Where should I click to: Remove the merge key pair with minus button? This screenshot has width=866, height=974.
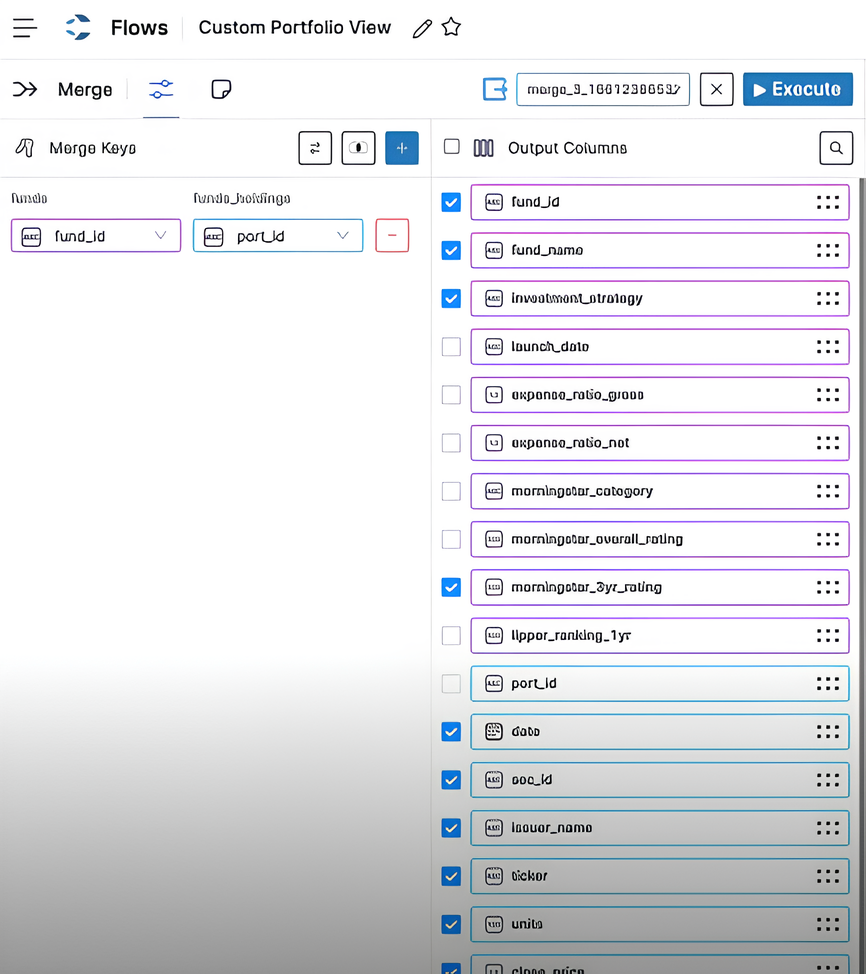(x=392, y=235)
